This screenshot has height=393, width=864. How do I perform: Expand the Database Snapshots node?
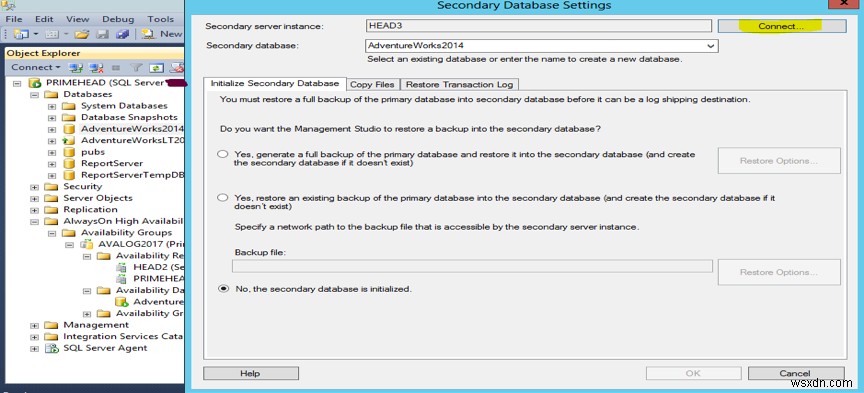[x=52, y=118]
